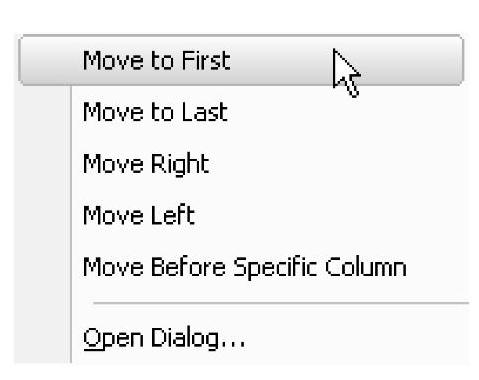Choose Move to Last option
Screen dimensions: 479x380
pyautogui.click(x=240, y=112)
